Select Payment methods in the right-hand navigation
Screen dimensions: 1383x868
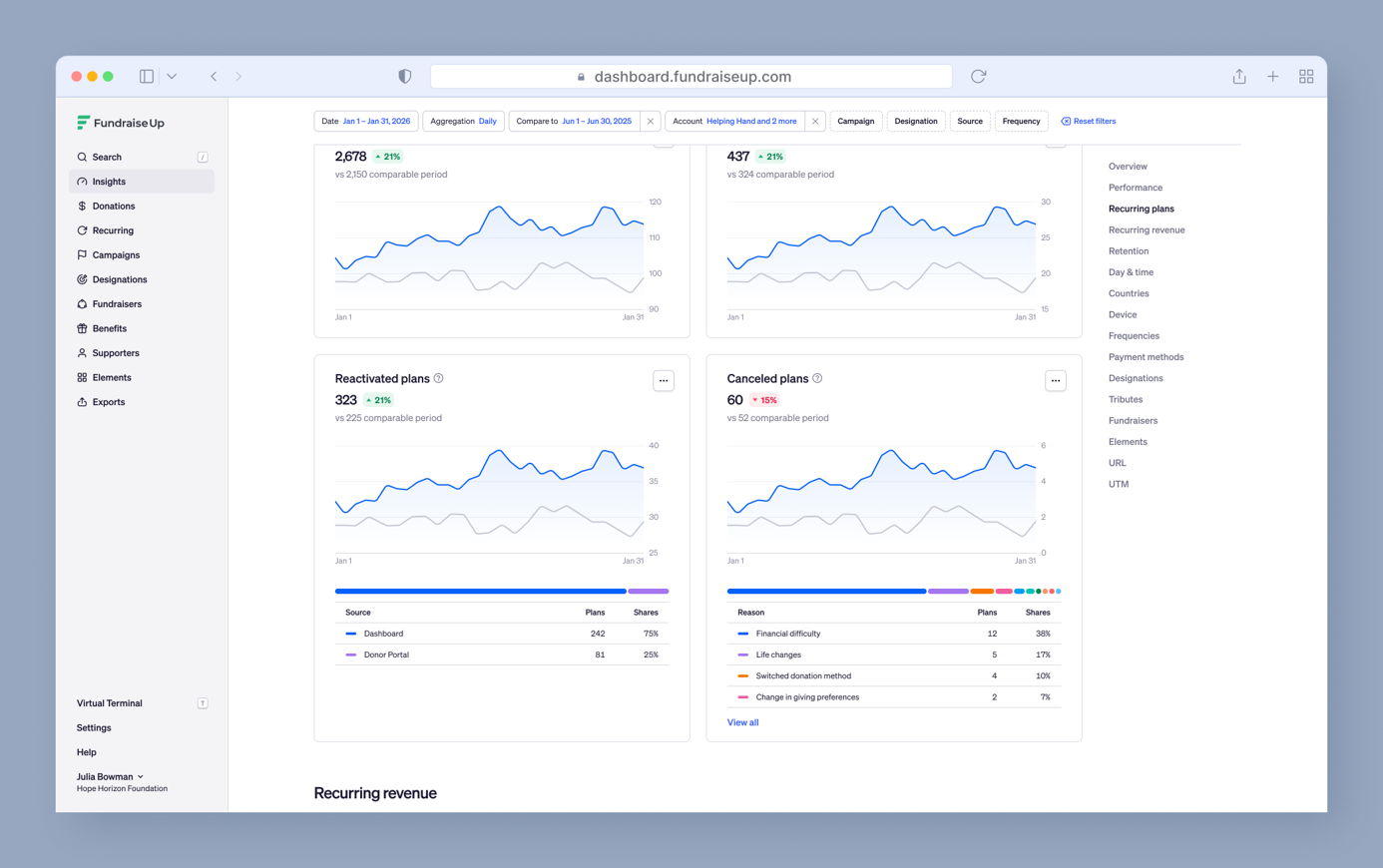pyautogui.click(x=1146, y=357)
